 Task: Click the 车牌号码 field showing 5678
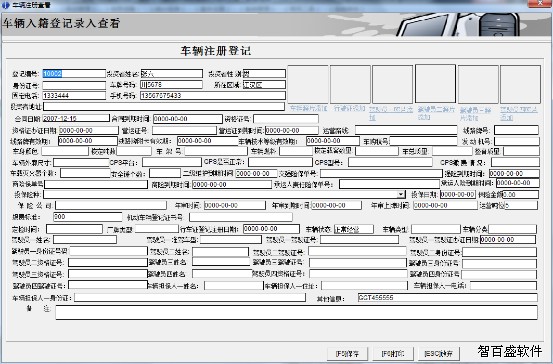coord(171,85)
